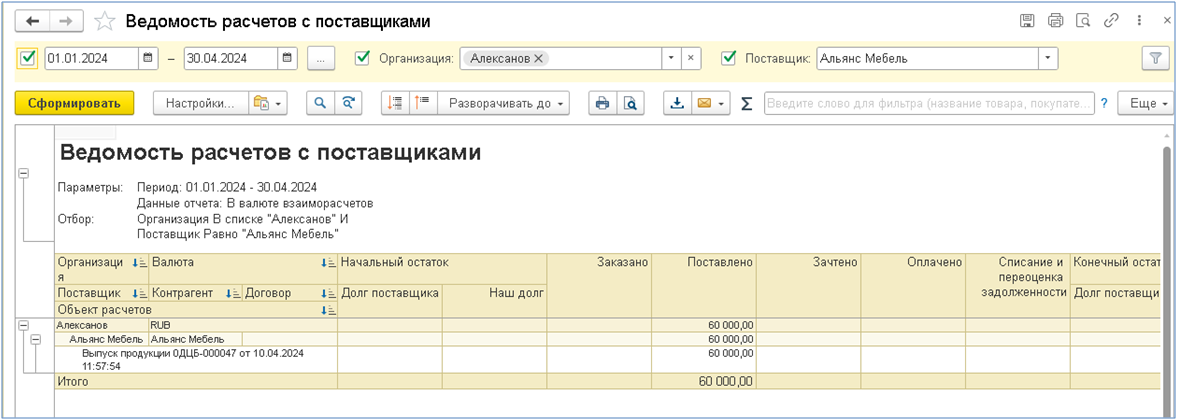
Task: Open the filter funnel icon
Action: click(1155, 58)
